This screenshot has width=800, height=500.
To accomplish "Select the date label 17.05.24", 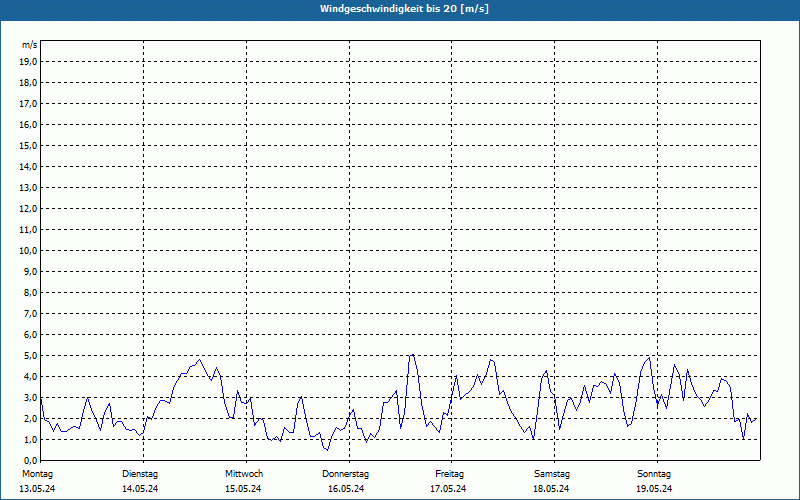I will point(449,489).
